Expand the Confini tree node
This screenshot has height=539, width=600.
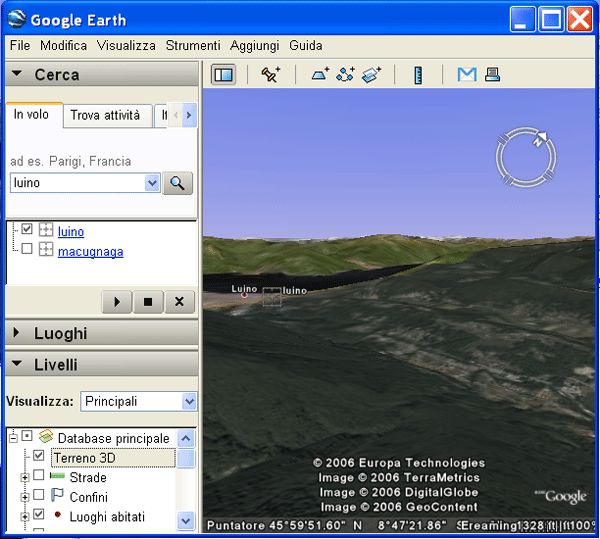[x=25, y=497]
